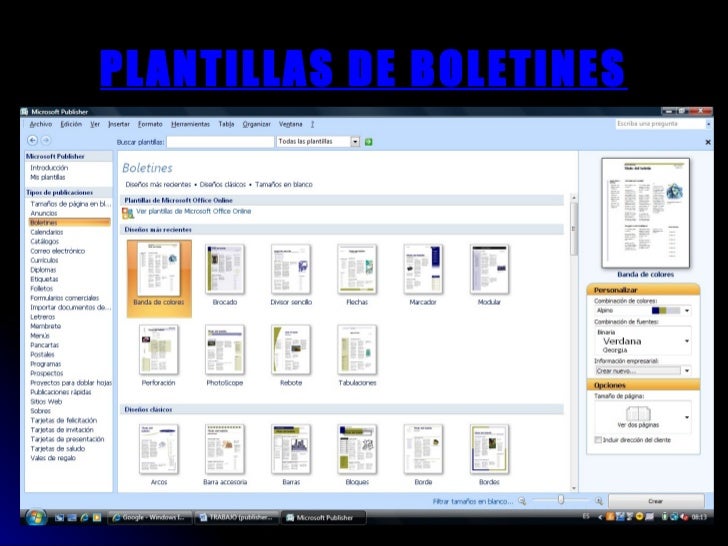Image resolution: width=728 pixels, height=546 pixels.
Task: Select the Perforación template thumbnail
Action: click(159, 350)
